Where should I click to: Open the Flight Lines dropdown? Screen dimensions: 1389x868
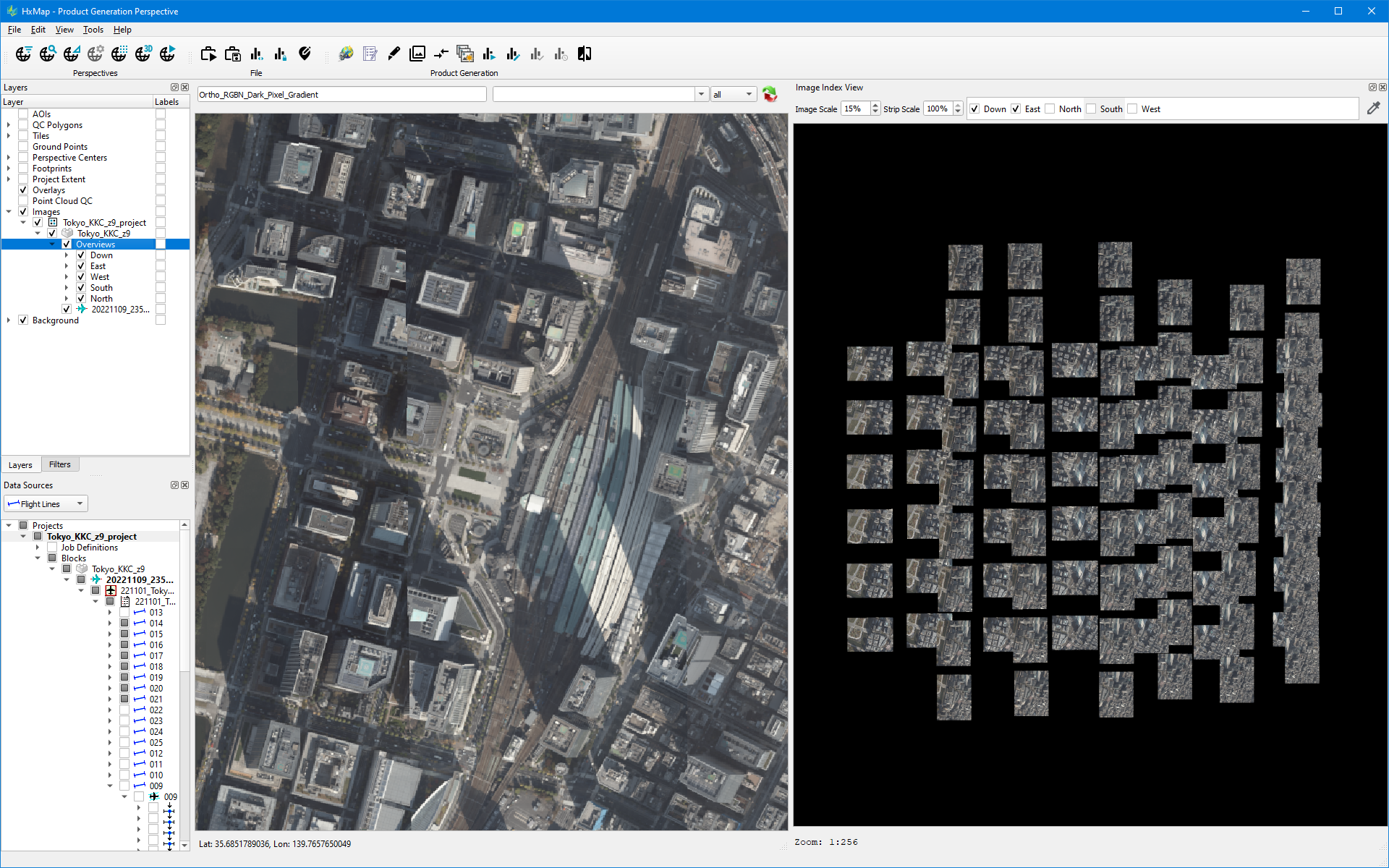46,503
